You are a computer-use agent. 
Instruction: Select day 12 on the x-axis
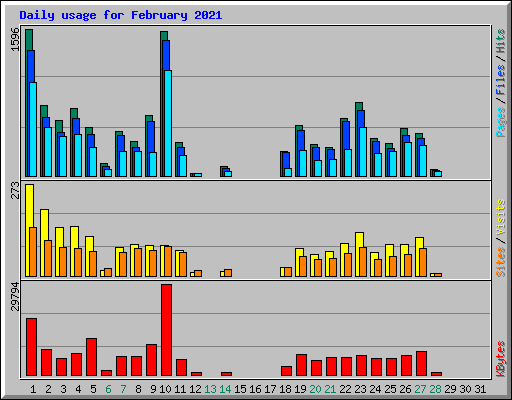coord(195,389)
